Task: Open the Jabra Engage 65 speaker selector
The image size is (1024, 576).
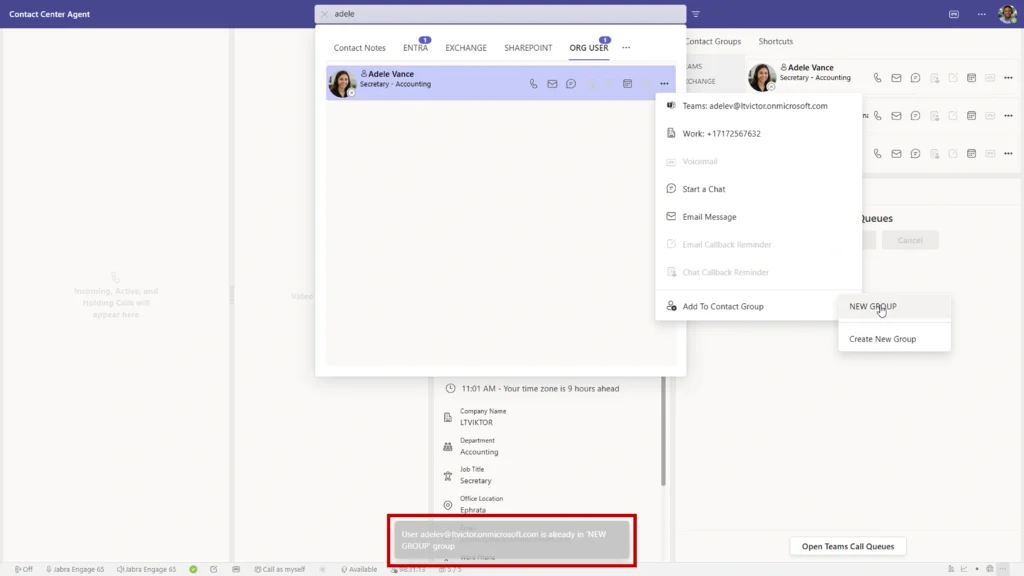Action: (x=146, y=569)
